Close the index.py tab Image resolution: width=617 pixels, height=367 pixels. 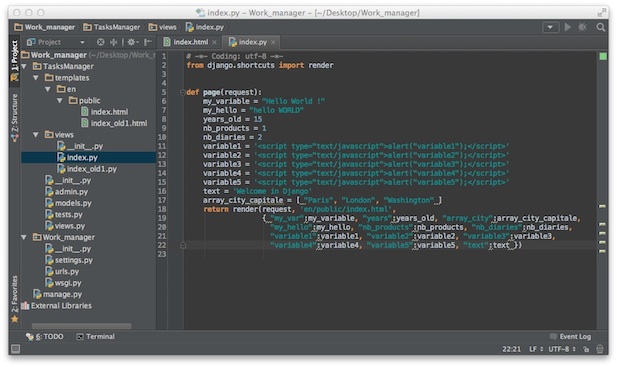point(273,42)
